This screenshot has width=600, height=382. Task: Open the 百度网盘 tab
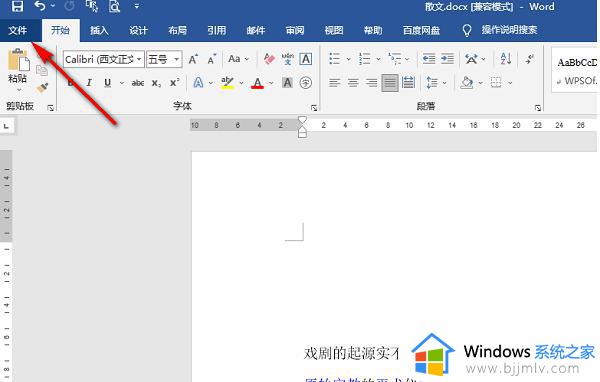pos(421,30)
